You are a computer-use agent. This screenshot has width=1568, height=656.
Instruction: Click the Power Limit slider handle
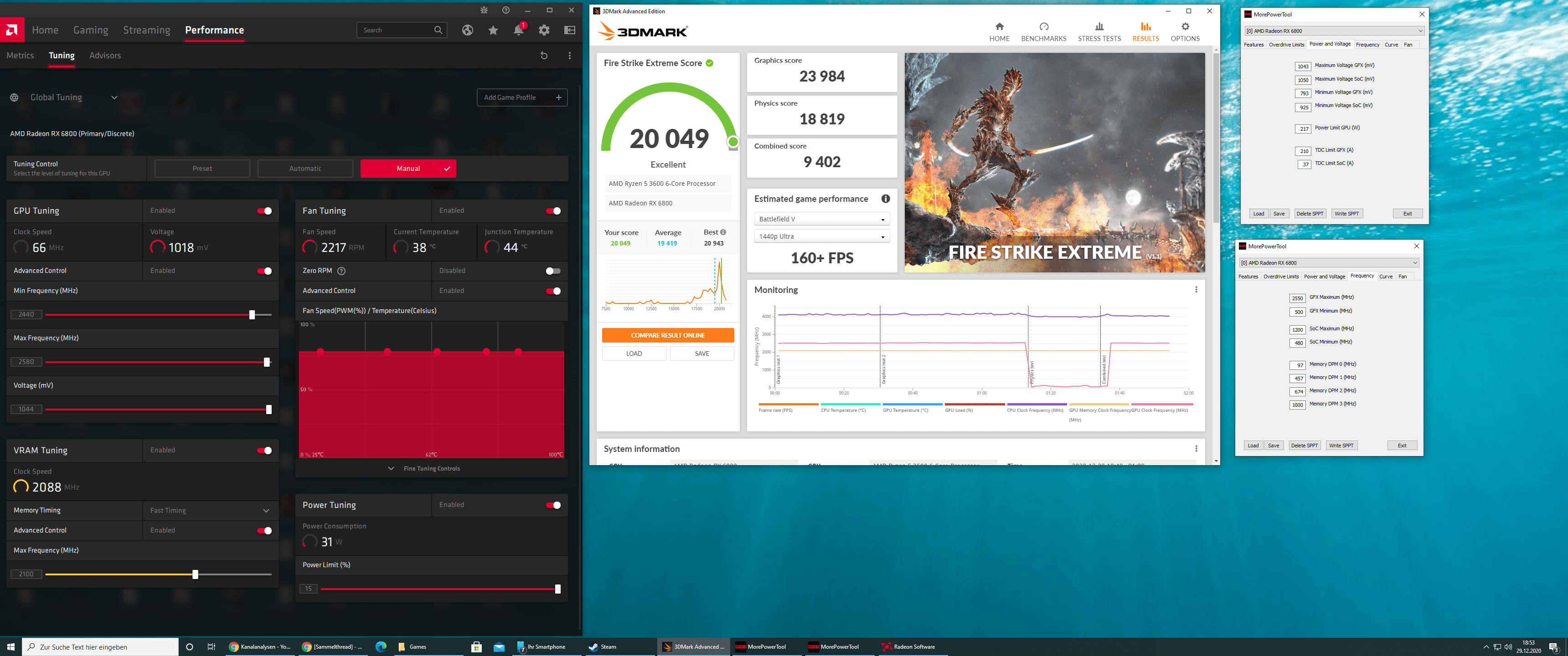557,589
